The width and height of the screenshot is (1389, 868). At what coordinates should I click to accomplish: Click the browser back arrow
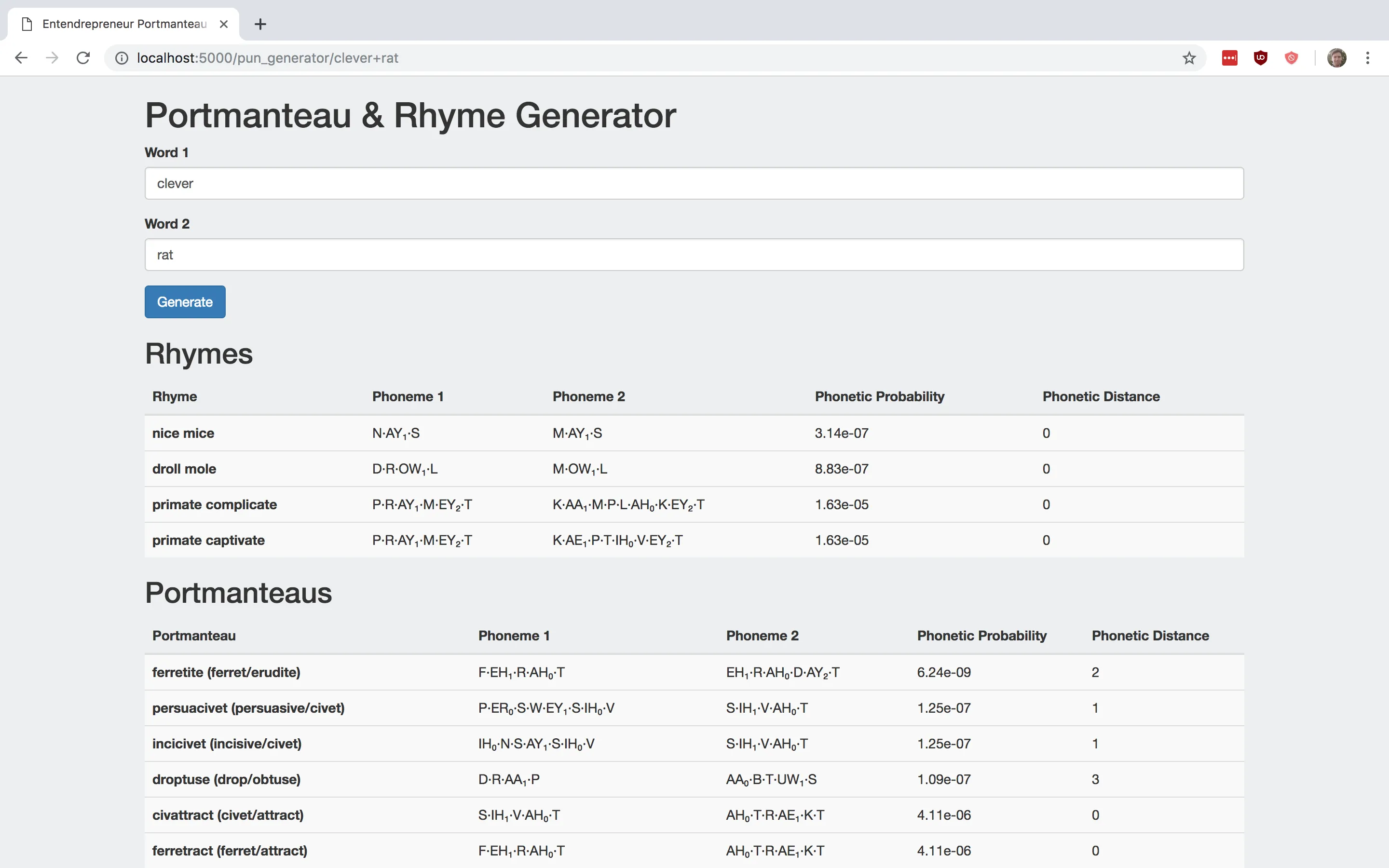(x=21, y=58)
